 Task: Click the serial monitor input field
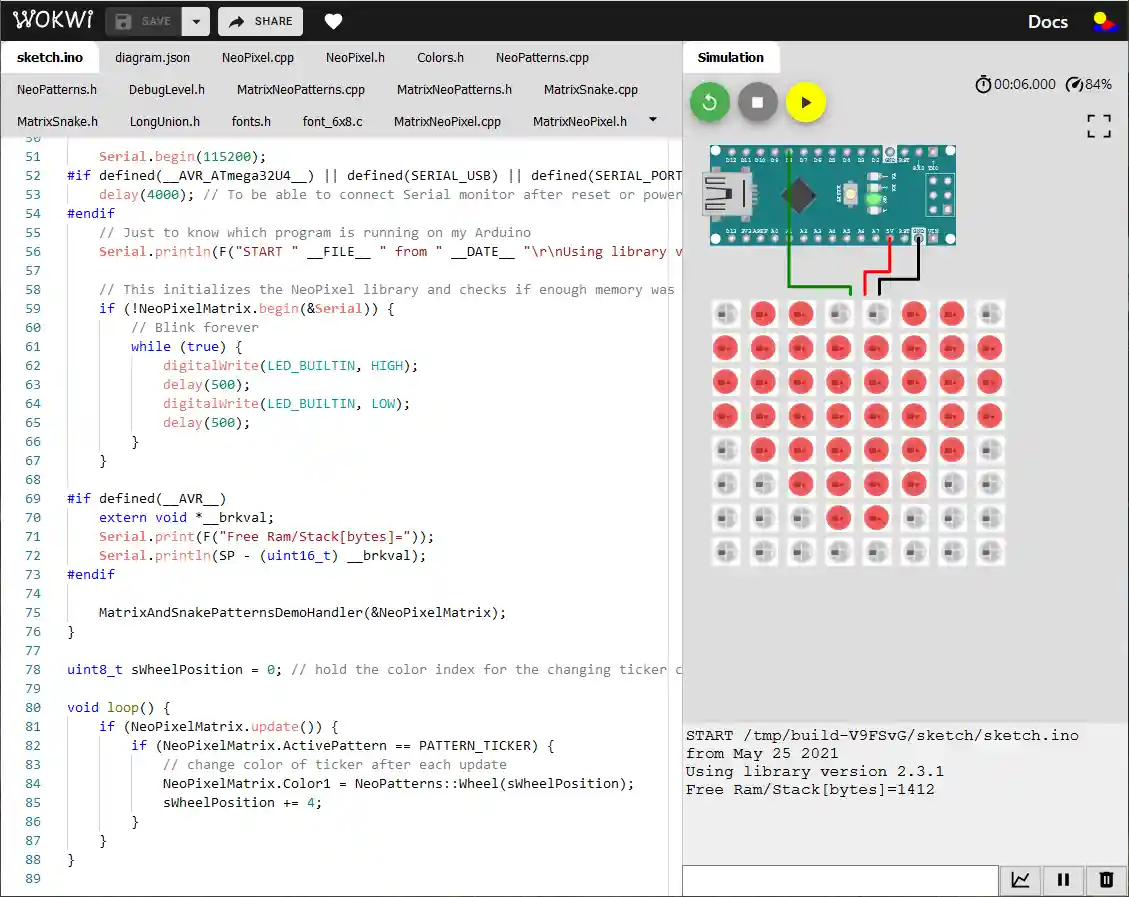[840, 880]
